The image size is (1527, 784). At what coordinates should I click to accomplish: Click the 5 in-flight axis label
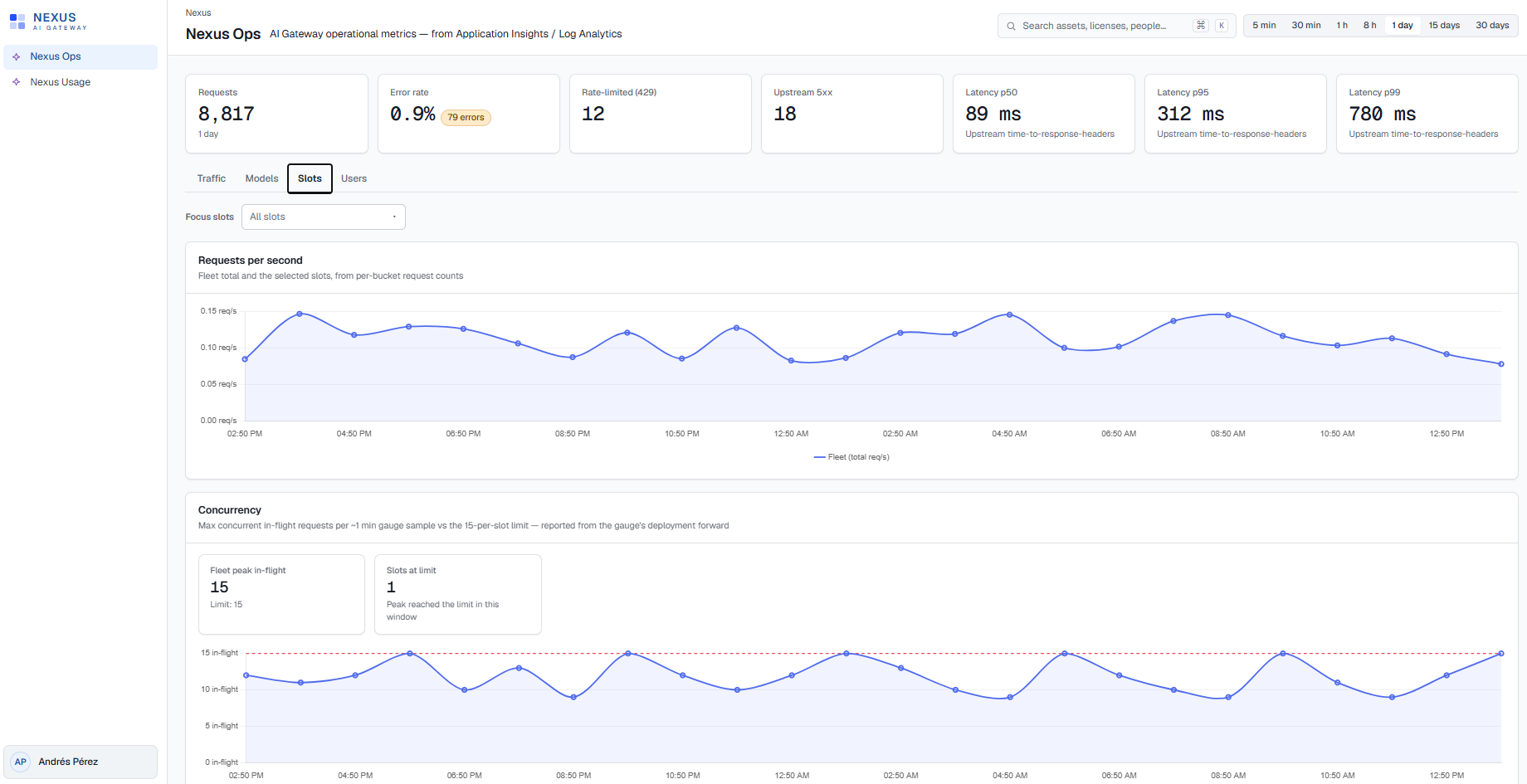tap(222, 726)
